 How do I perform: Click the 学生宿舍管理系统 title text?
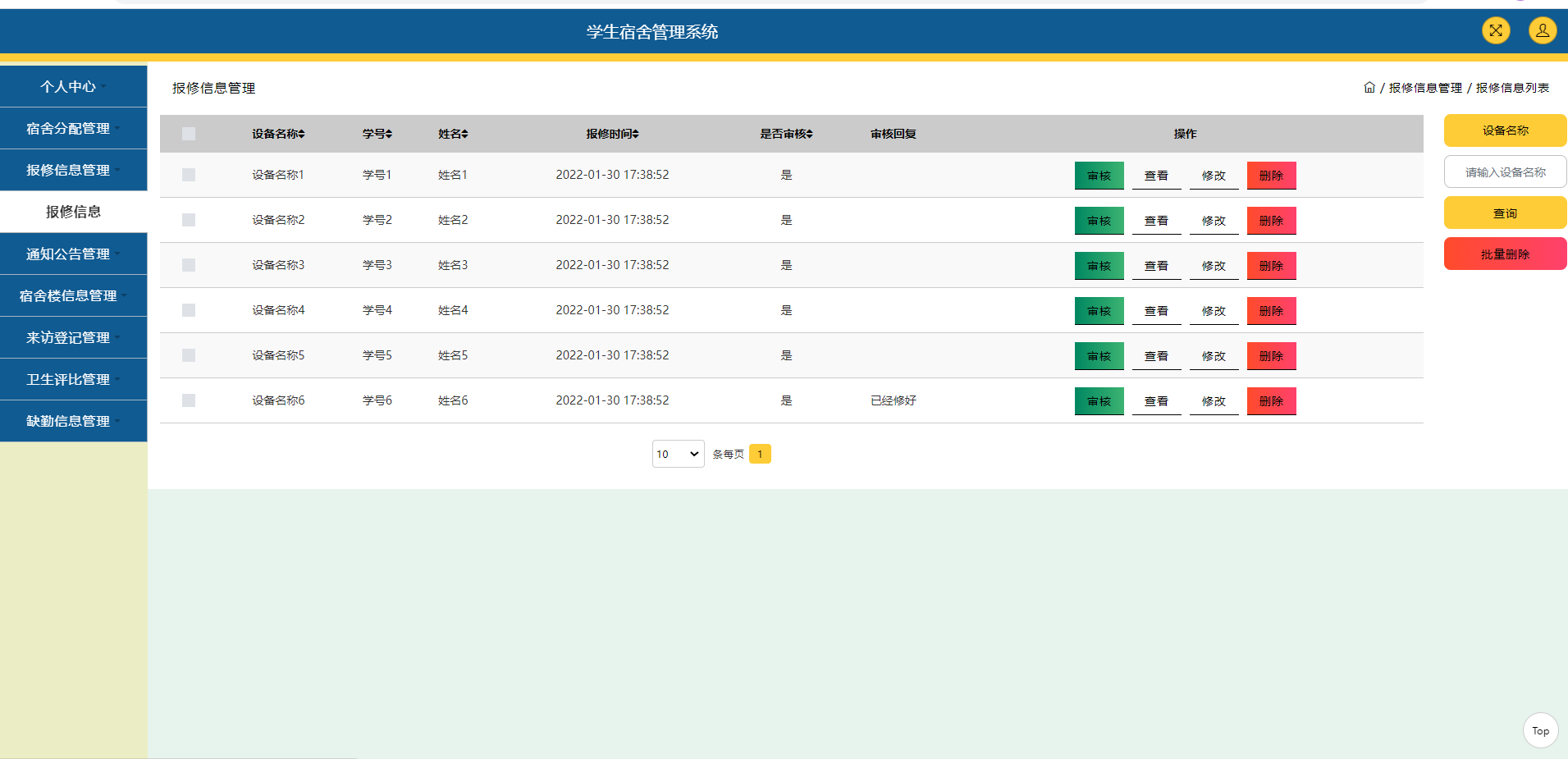(x=652, y=32)
